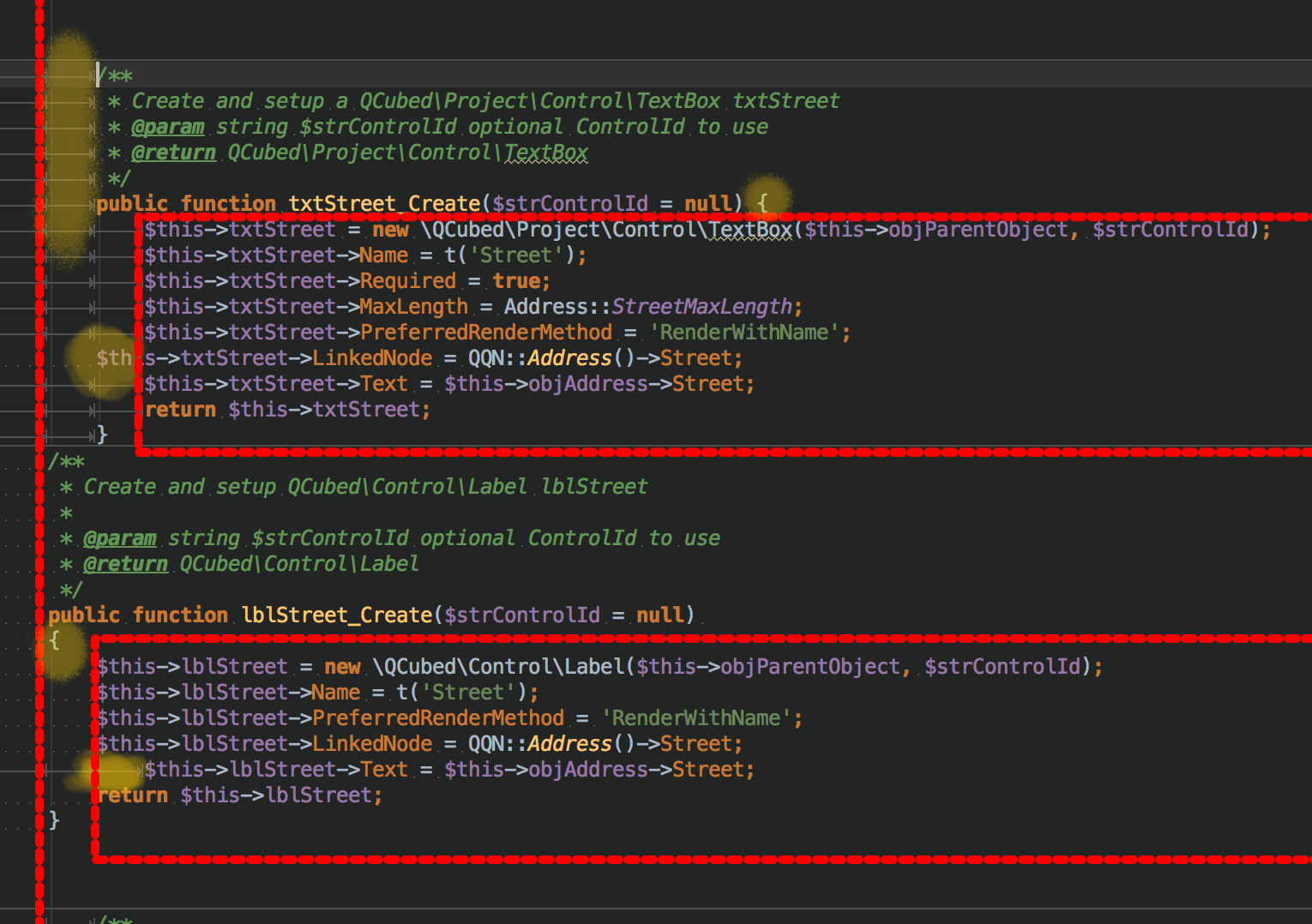Click "@return" tag before QCubed\Project\Control\TextBox
The width and height of the screenshot is (1312, 924).
click(x=174, y=153)
